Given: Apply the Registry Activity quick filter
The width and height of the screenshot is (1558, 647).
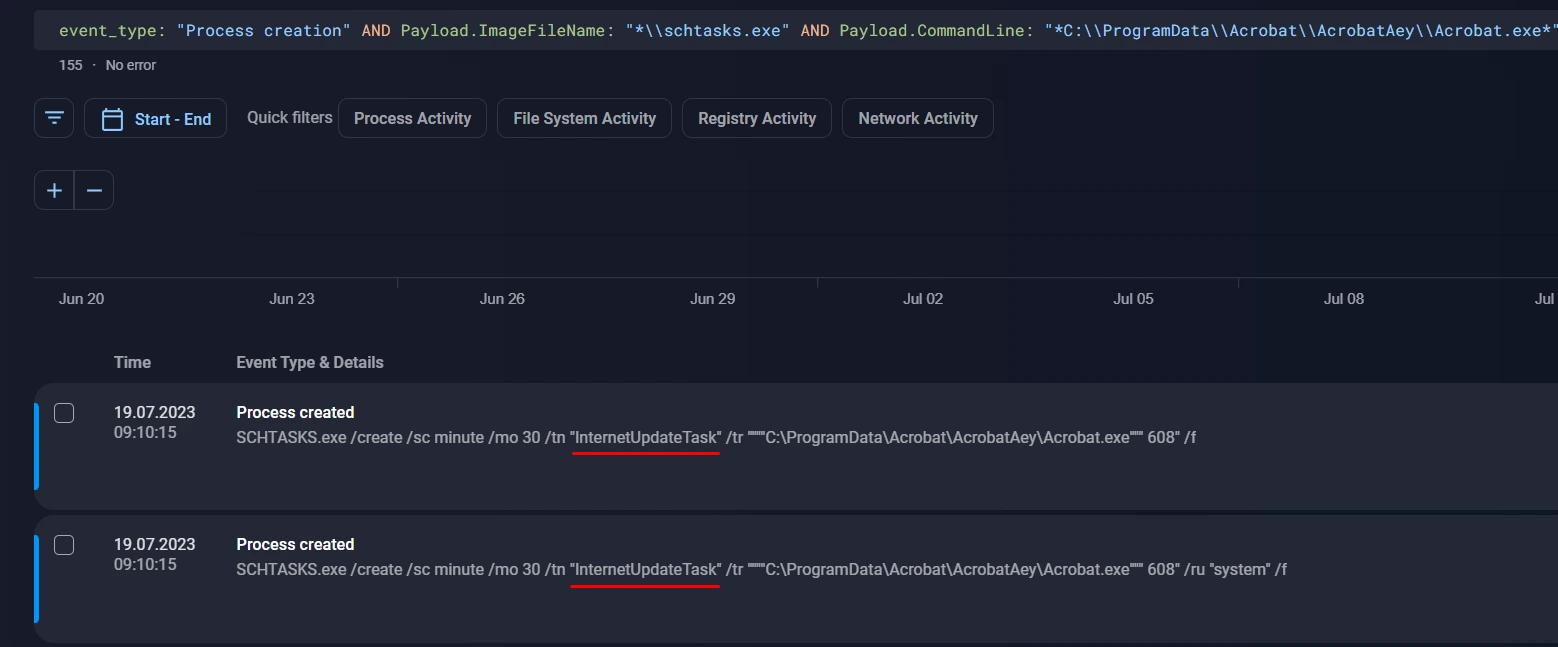Looking at the screenshot, I should [757, 118].
